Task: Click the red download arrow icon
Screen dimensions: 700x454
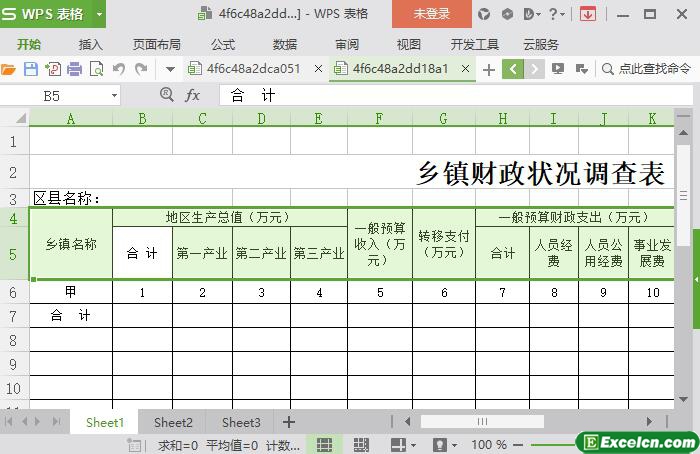Action: pyautogui.click(x=588, y=14)
